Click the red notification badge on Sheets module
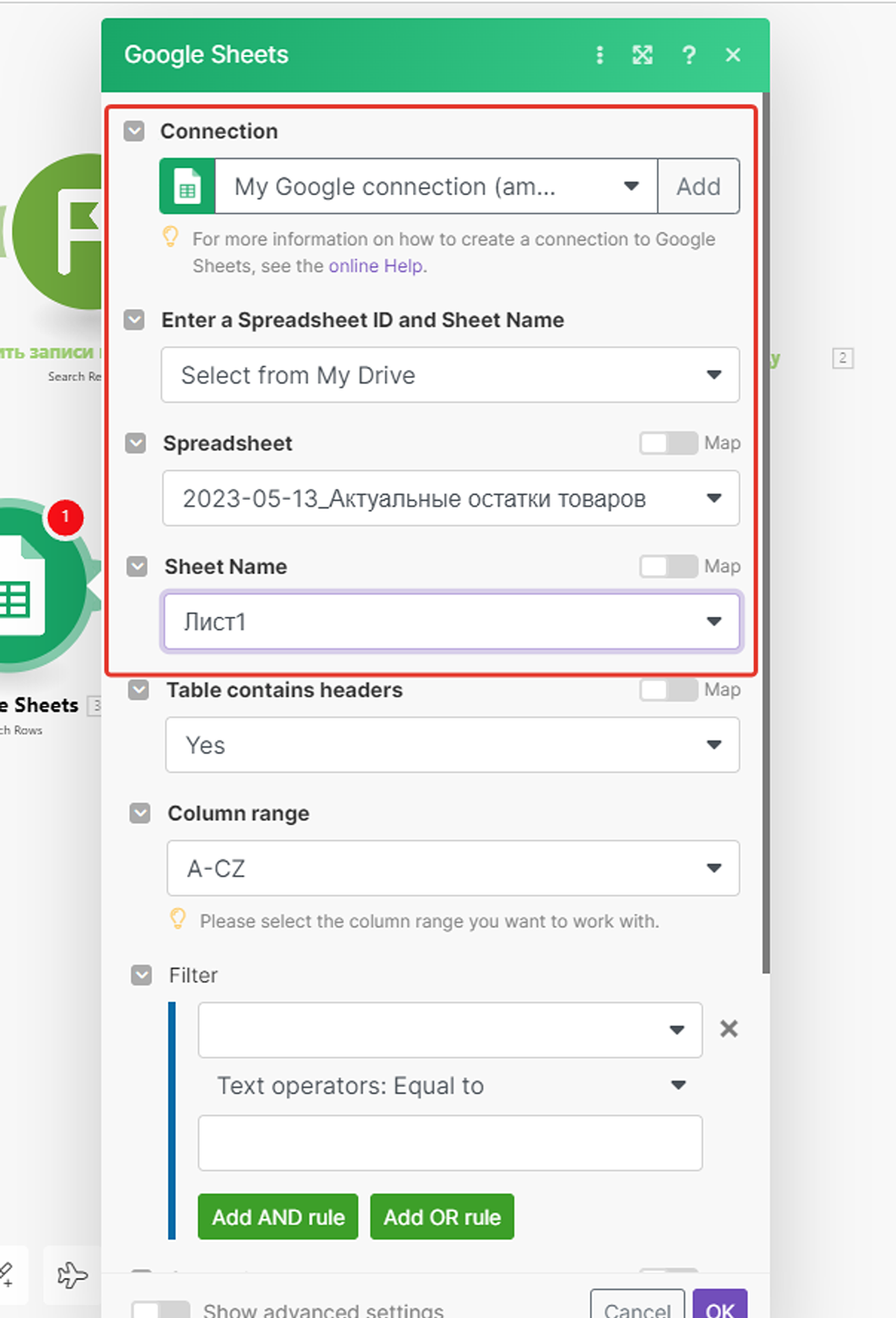The height and width of the screenshot is (1318, 896). click(x=66, y=517)
